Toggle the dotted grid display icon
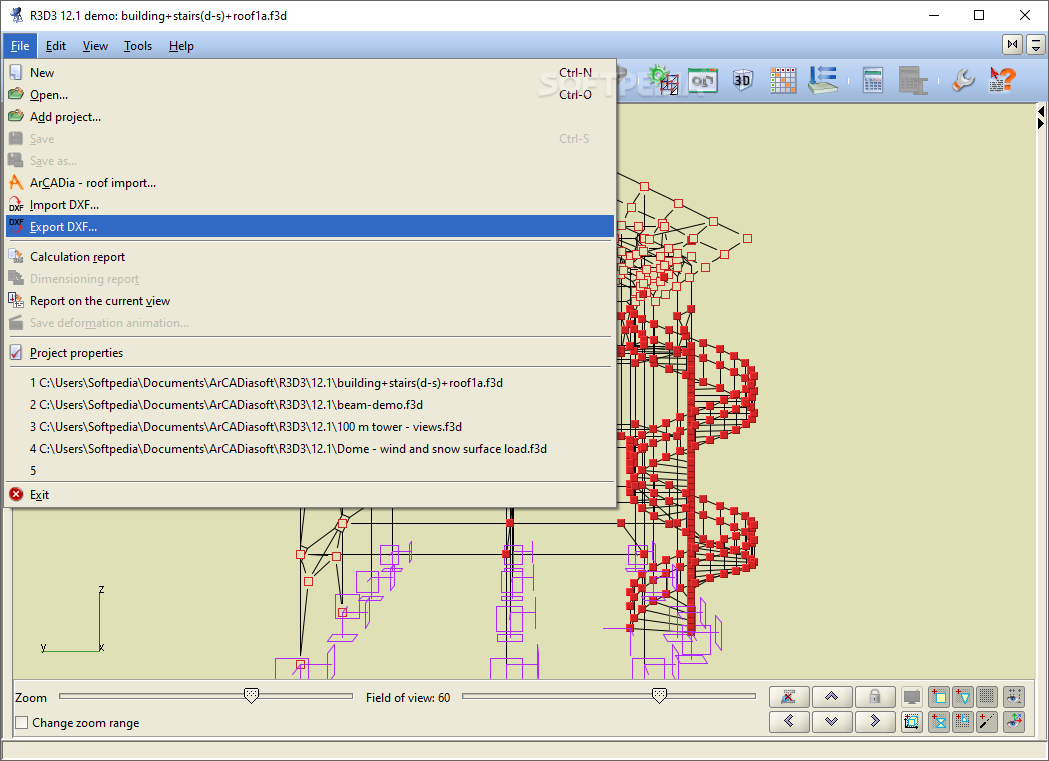The height and width of the screenshot is (761, 1049). click(x=987, y=697)
